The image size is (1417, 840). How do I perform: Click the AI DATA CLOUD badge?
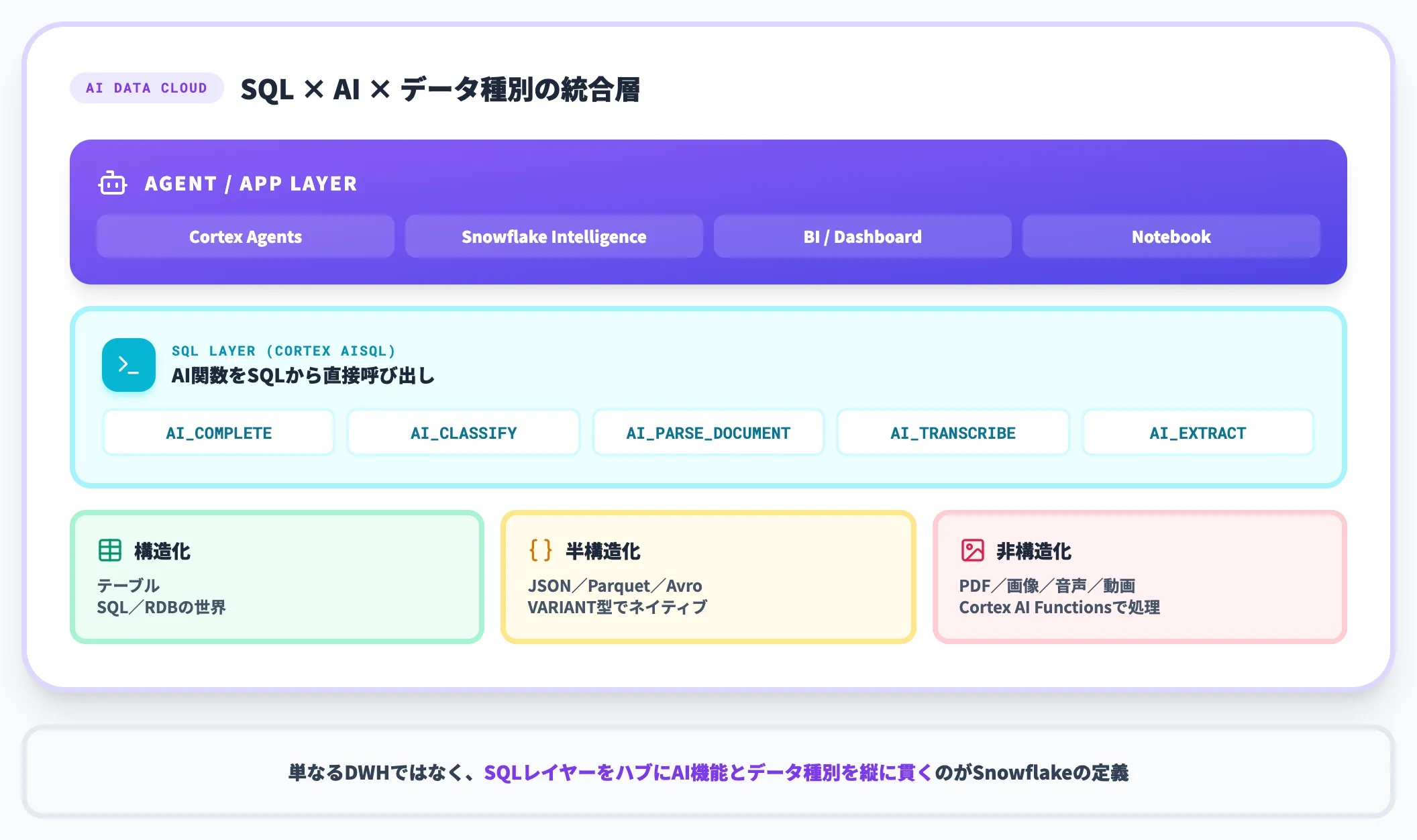[146, 88]
